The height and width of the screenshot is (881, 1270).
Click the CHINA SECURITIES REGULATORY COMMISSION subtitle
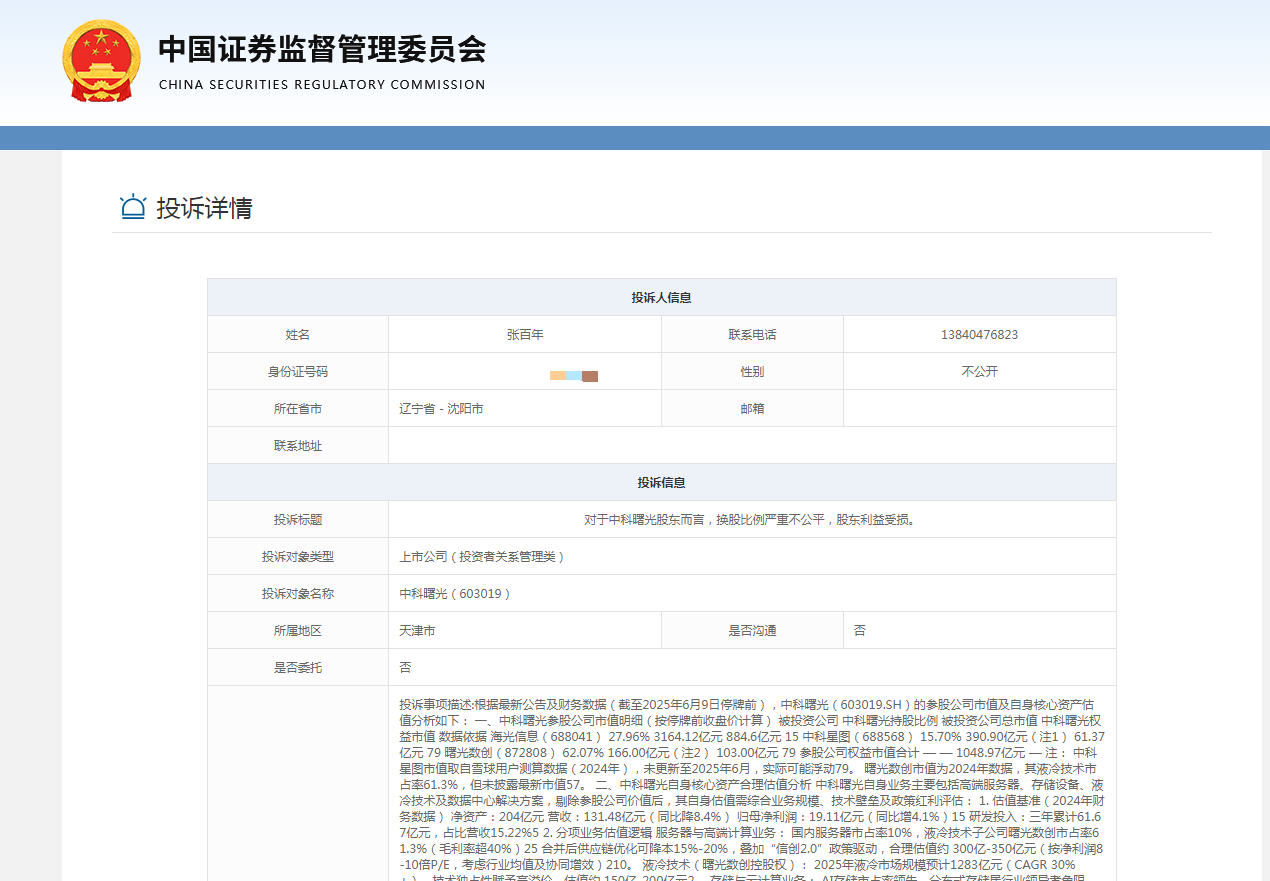(322, 85)
